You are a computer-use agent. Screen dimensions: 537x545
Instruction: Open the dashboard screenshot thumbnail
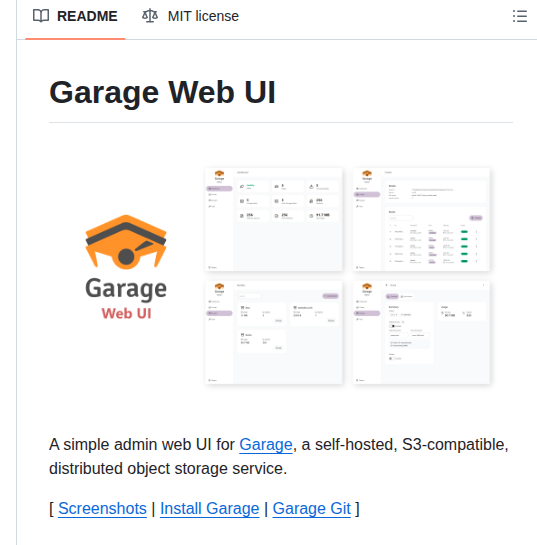(x=274, y=219)
